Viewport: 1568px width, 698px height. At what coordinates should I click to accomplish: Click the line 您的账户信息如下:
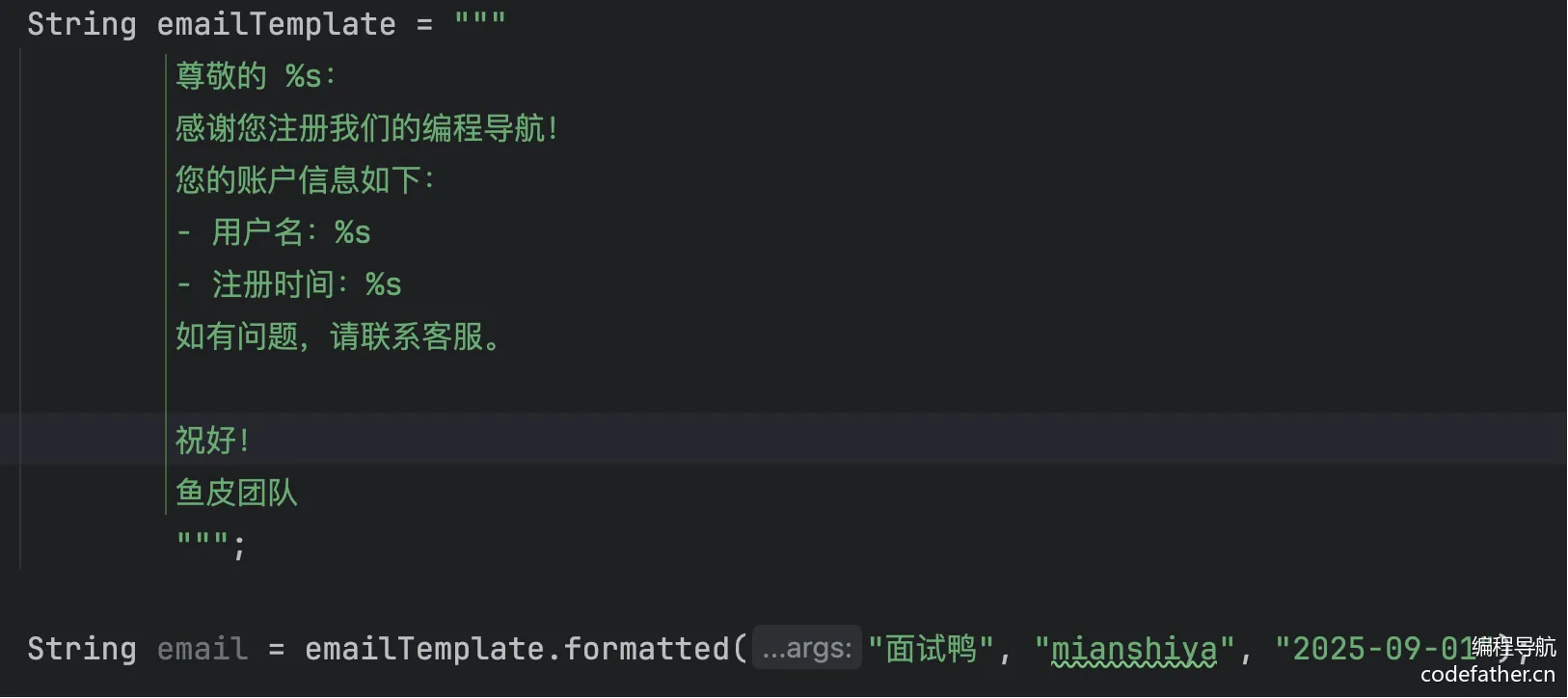coord(305,180)
